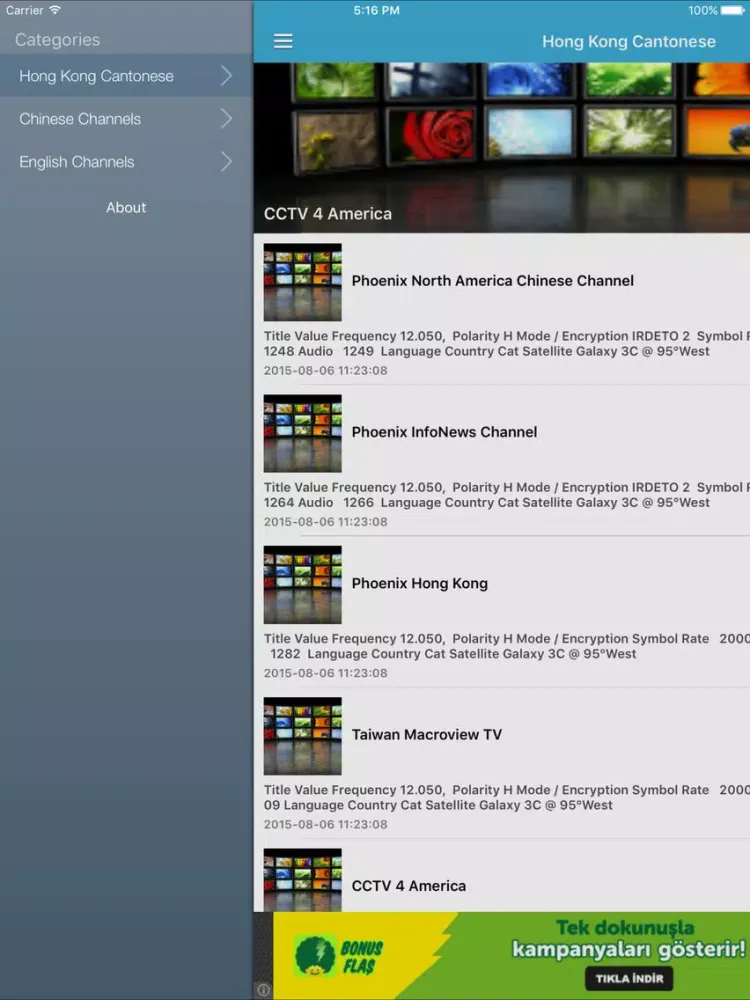Open Taiwan Macroview TV title
750x1000 pixels.
coord(427,735)
